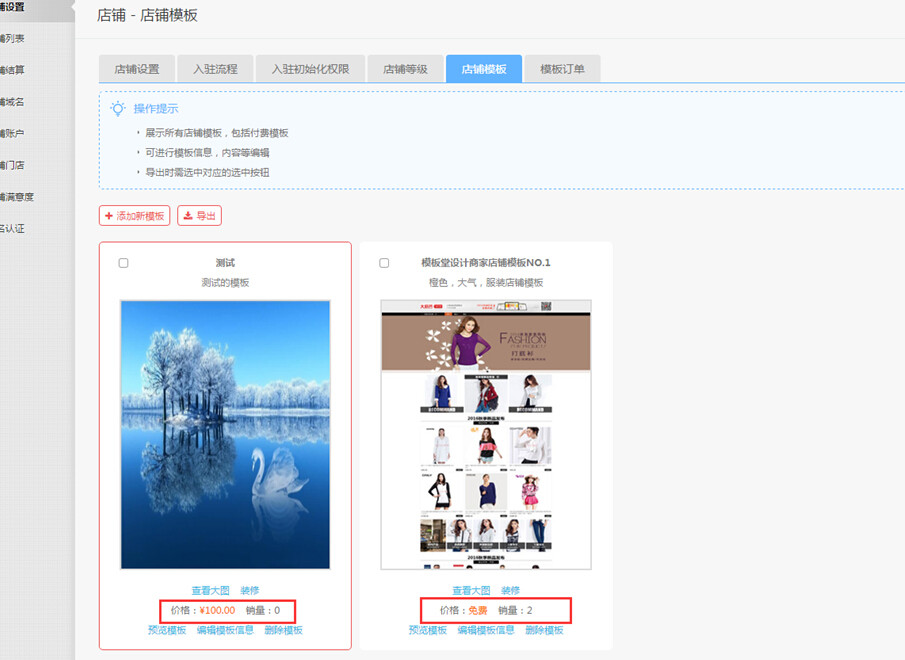Switch to the 店铺等级 tab
Viewport: 905px width, 660px height.
[405, 69]
